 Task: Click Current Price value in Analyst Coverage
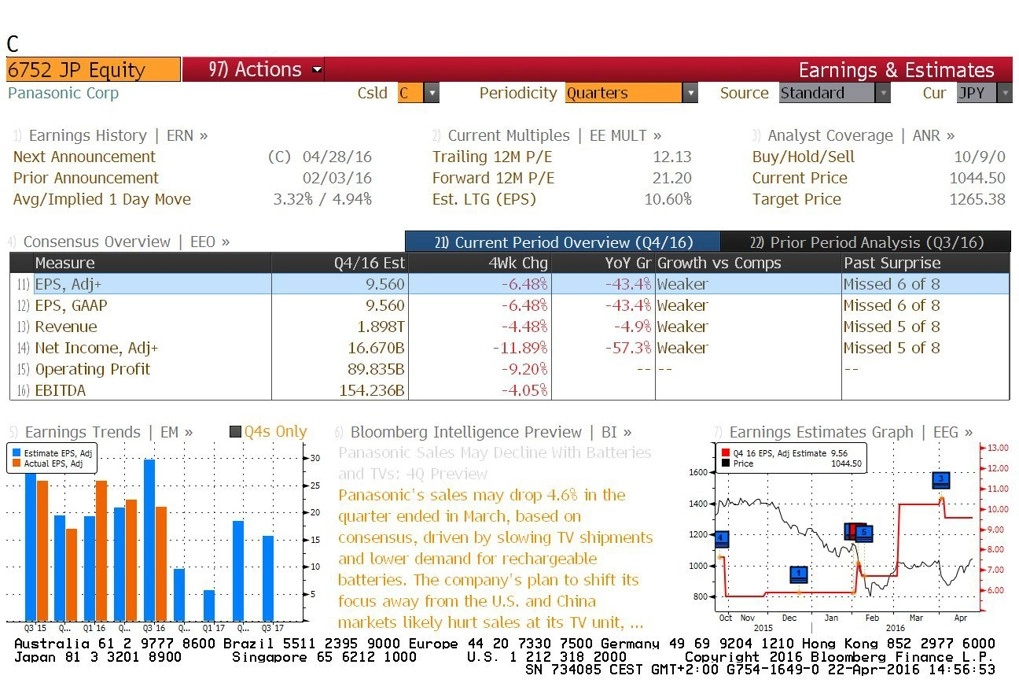point(977,178)
